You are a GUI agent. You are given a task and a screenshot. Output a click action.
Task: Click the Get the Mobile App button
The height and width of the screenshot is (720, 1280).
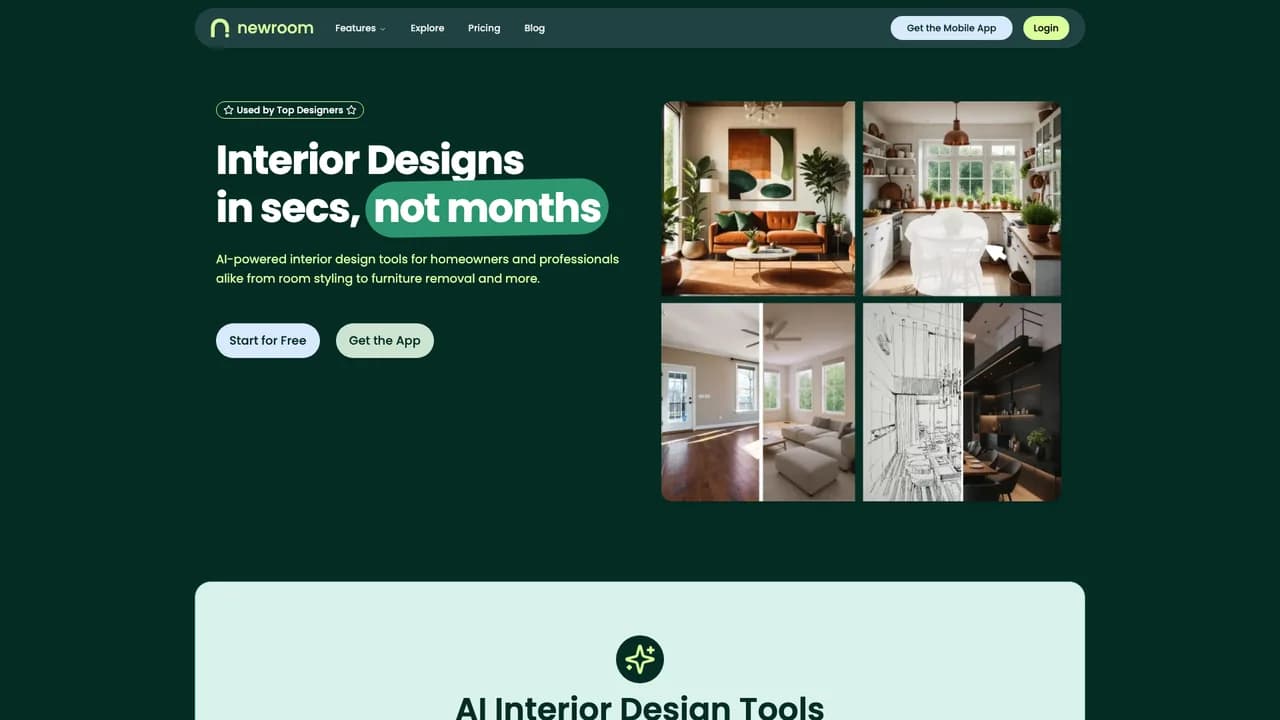click(951, 28)
